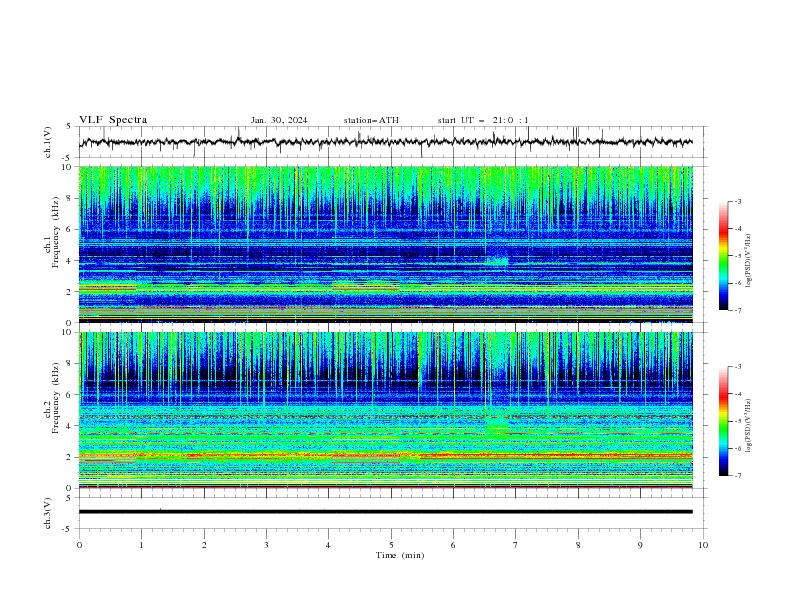Viewport: 792px width, 612px height.
Task: Click the 'VLF Spectra' title text
Action: [x=113, y=120]
